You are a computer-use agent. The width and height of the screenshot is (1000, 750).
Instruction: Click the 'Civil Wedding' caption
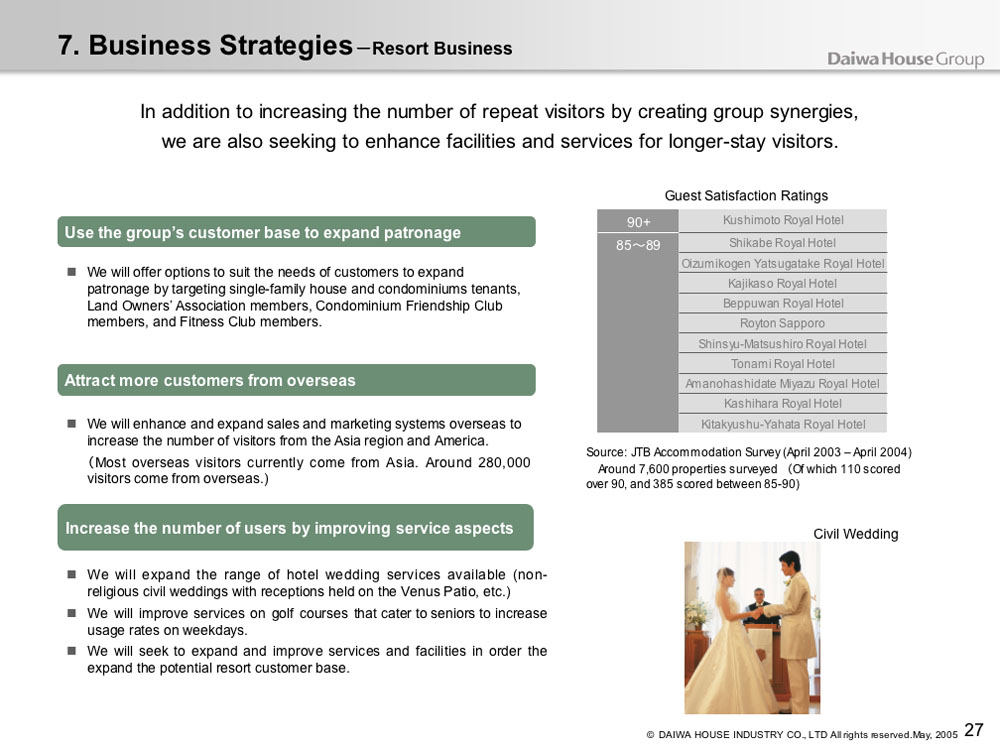click(x=855, y=534)
